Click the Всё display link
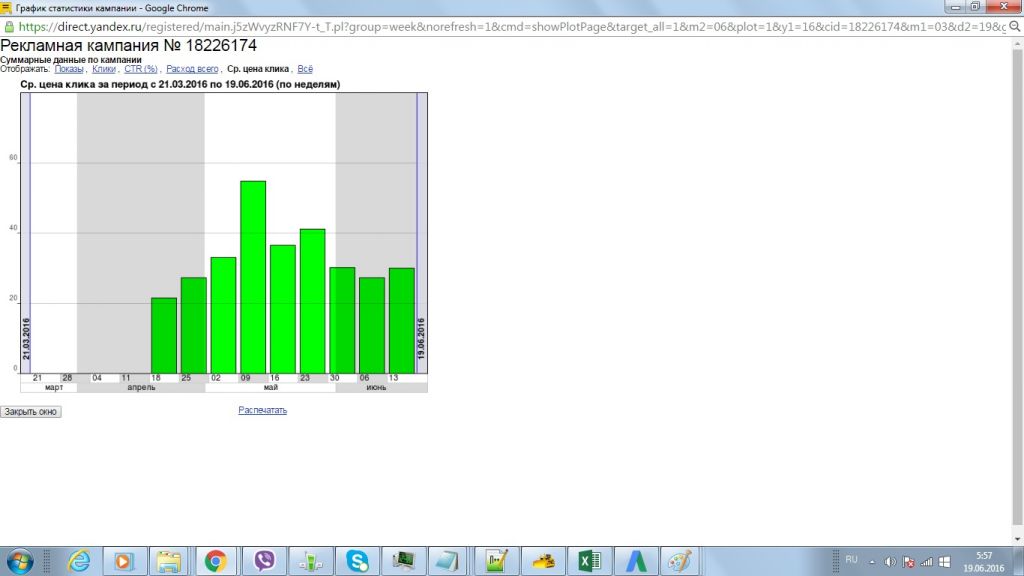Screen dimensions: 1024x576 pos(305,69)
